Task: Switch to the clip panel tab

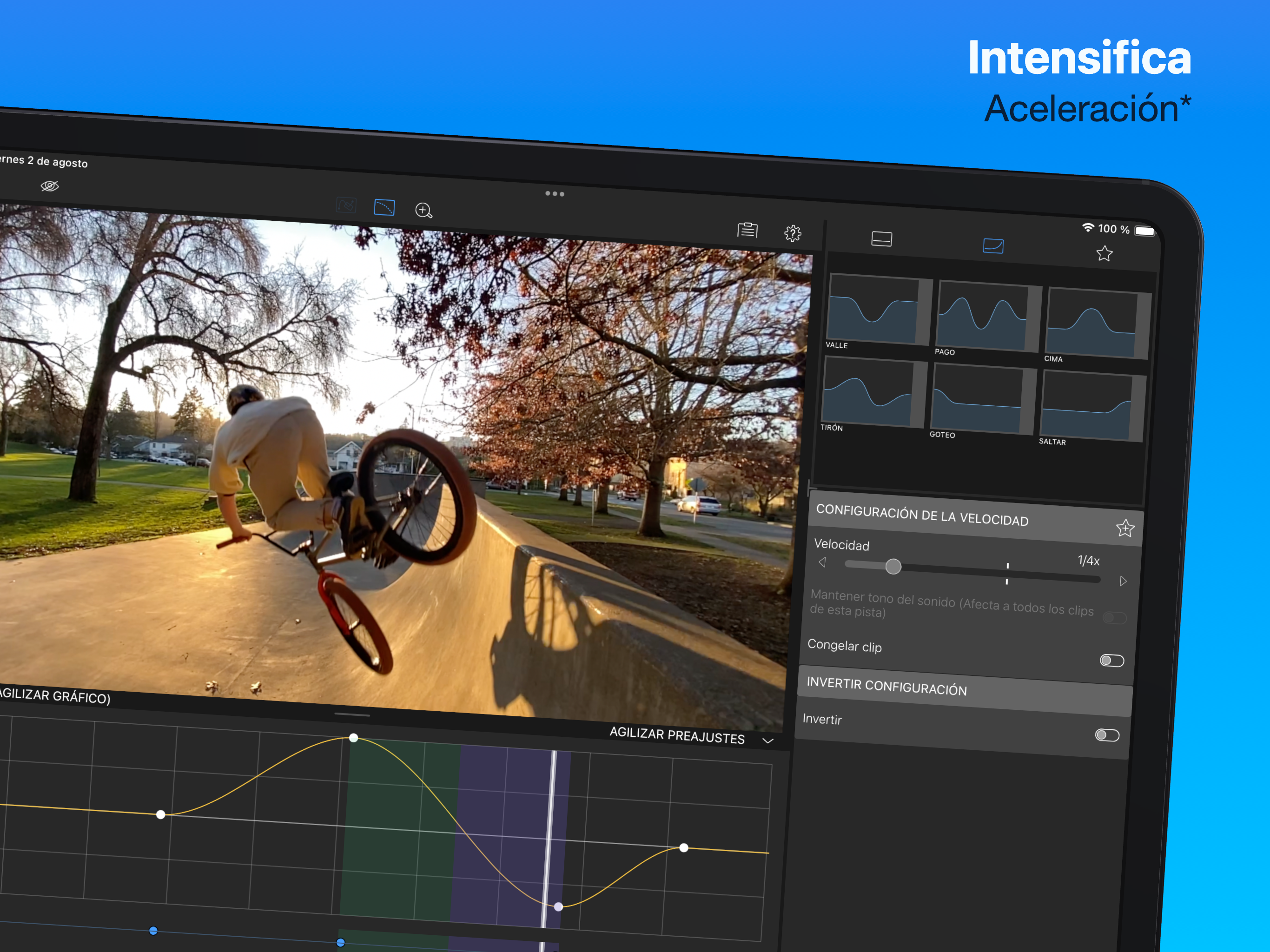Action: (881, 239)
